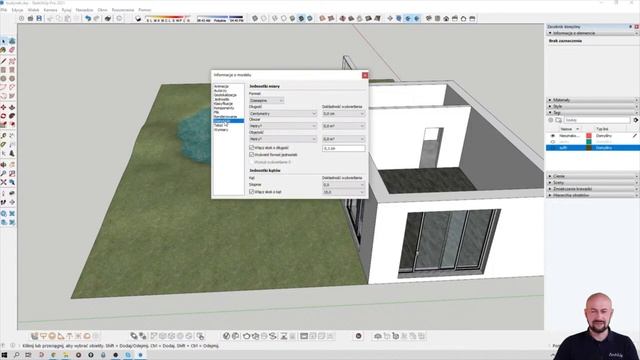Expand the Style tray panel
The width and height of the screenshot is (640, 360).
(x=592, y=106)
